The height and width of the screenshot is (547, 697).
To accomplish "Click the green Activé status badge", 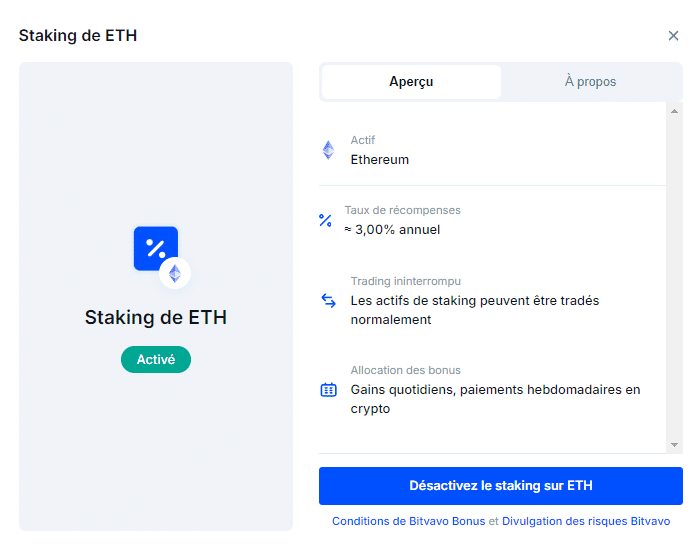I will pos(156,359).
